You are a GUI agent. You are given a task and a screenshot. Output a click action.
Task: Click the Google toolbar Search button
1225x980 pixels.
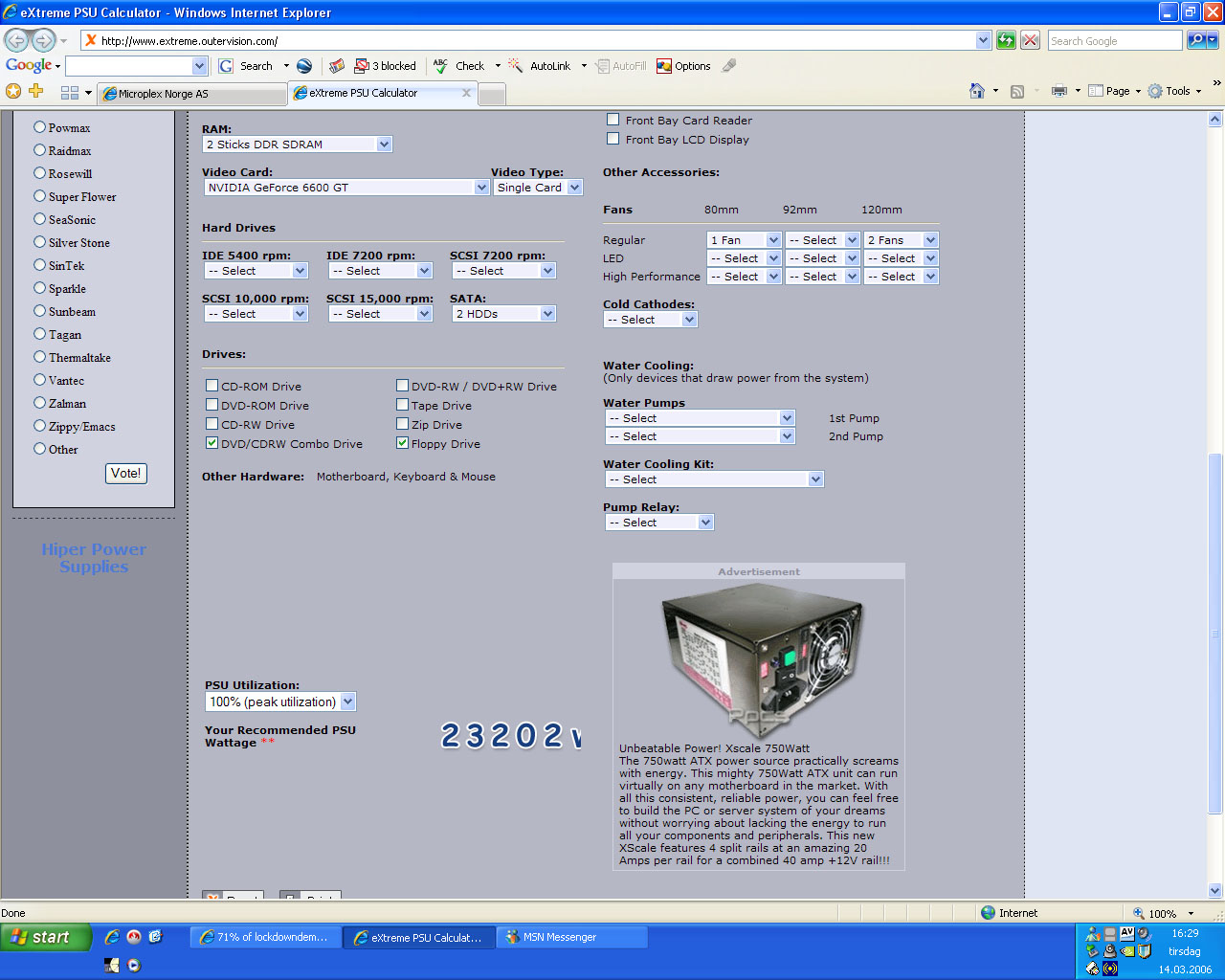tap(246, 66)
